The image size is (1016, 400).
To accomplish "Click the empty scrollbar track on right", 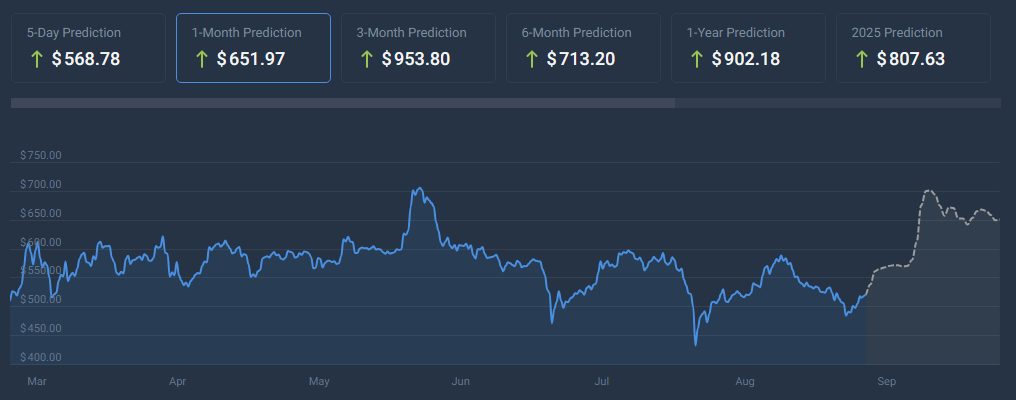I will pyautogui.click(x=838, y=103).
